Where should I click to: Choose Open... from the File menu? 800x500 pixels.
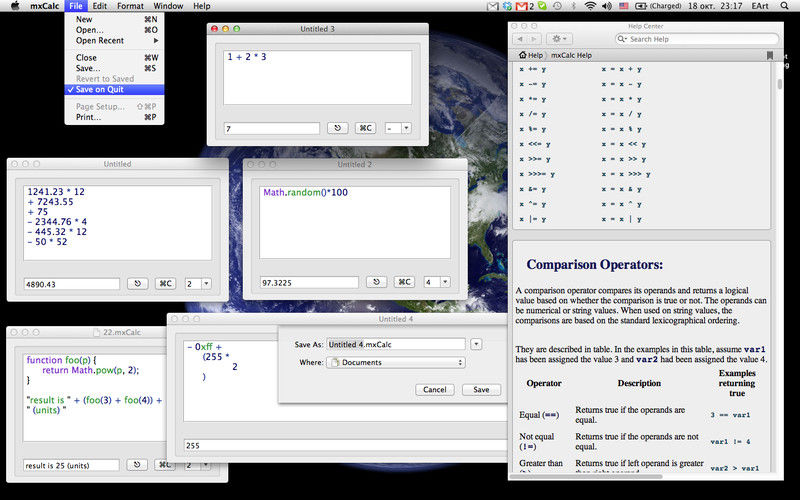[x=114, y=30]
